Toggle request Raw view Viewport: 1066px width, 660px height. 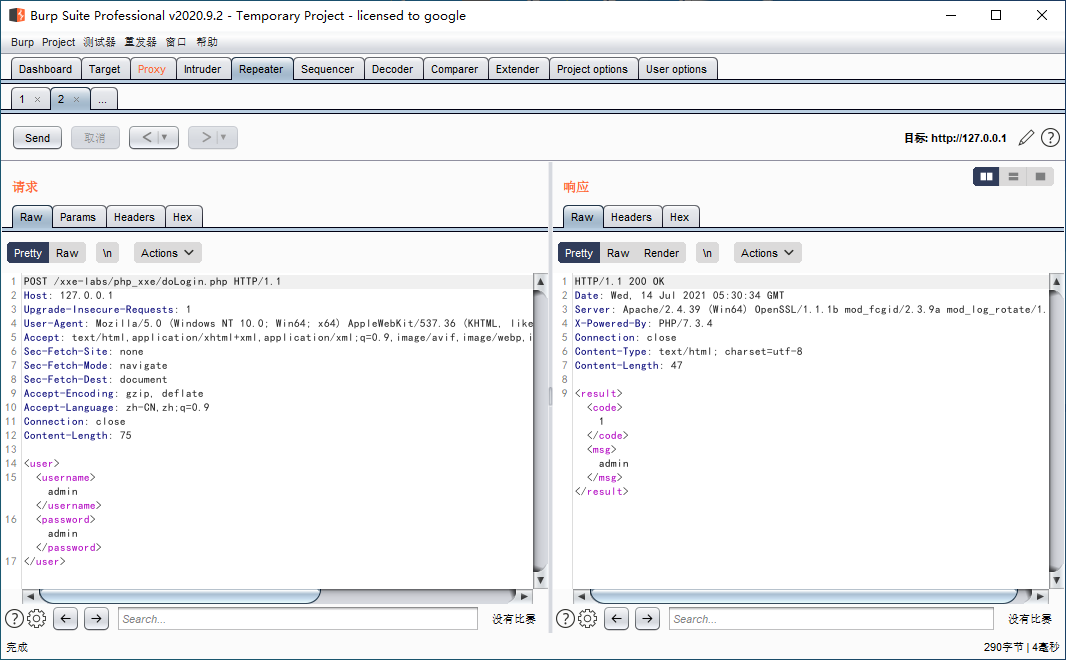[x=67, y=253]
